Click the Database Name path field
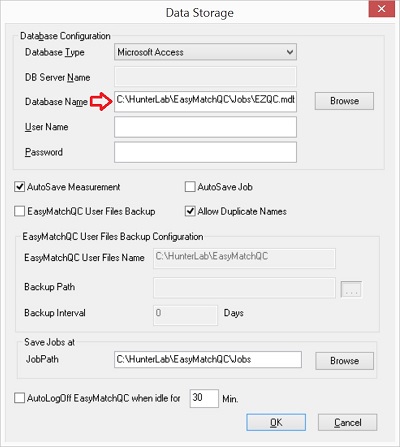The width and height of the screenshot is (400, 447). coord(205,101)
